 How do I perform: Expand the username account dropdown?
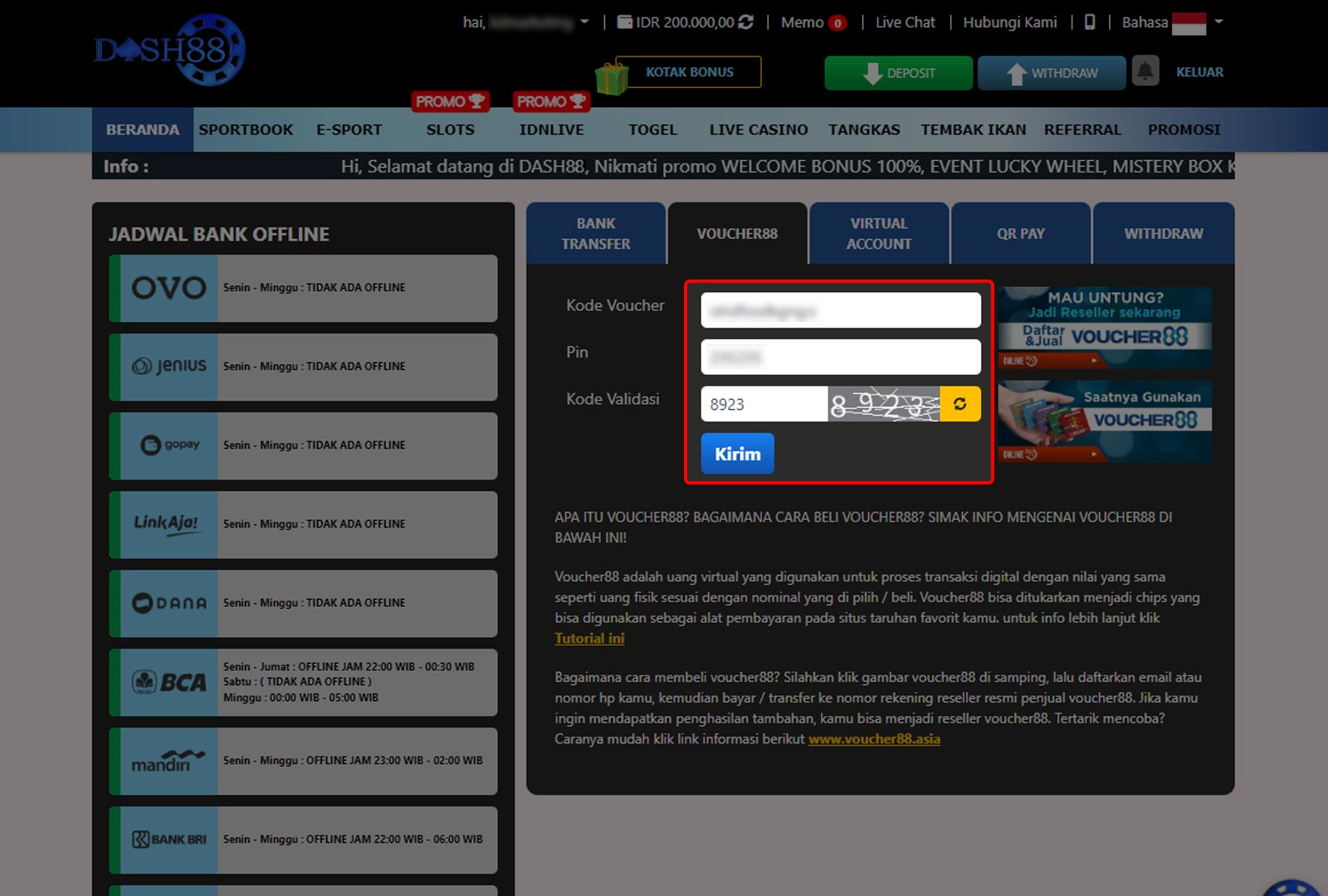click(x=584, y=22)
